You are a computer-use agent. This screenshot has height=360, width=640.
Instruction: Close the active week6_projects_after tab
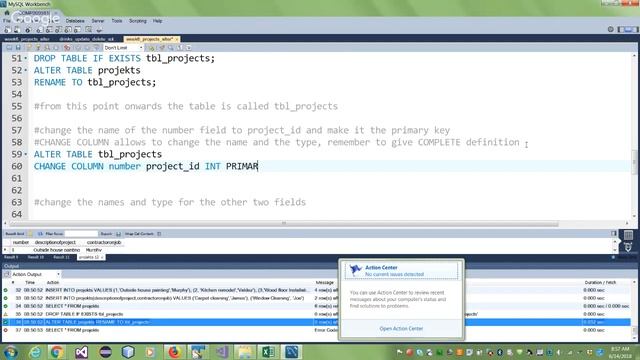click(177, 39)
